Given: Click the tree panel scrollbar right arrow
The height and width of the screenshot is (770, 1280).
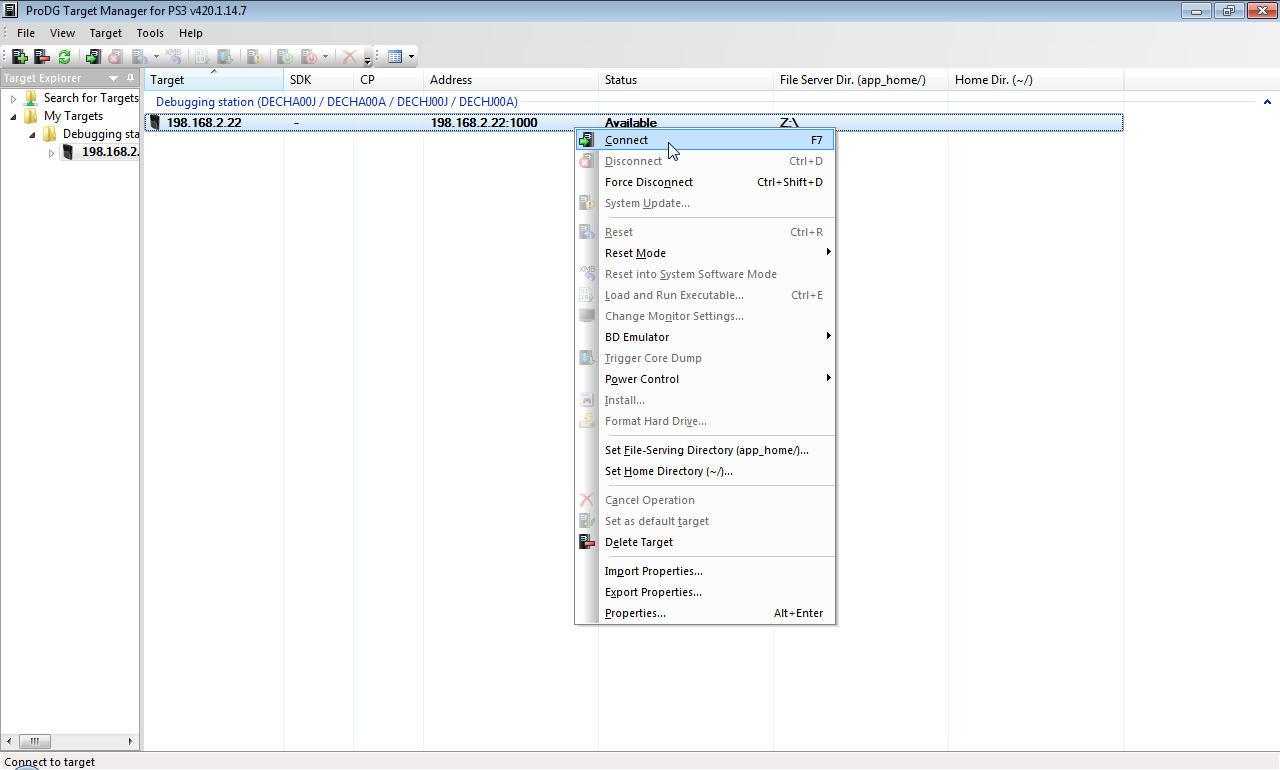Looking at the screenshot, I should [131, 741].
